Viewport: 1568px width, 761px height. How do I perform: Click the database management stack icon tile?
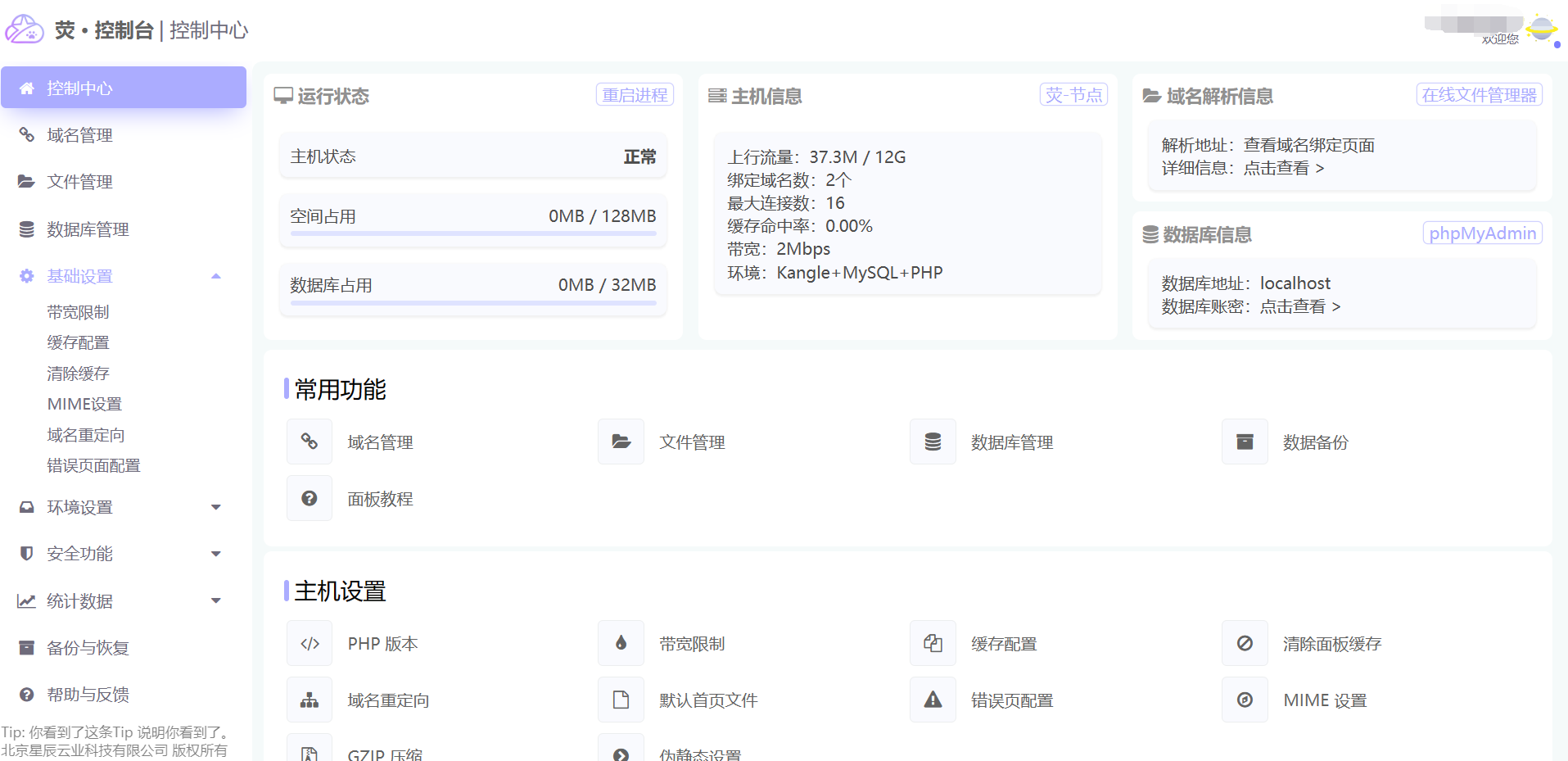(x=933, y=442)
